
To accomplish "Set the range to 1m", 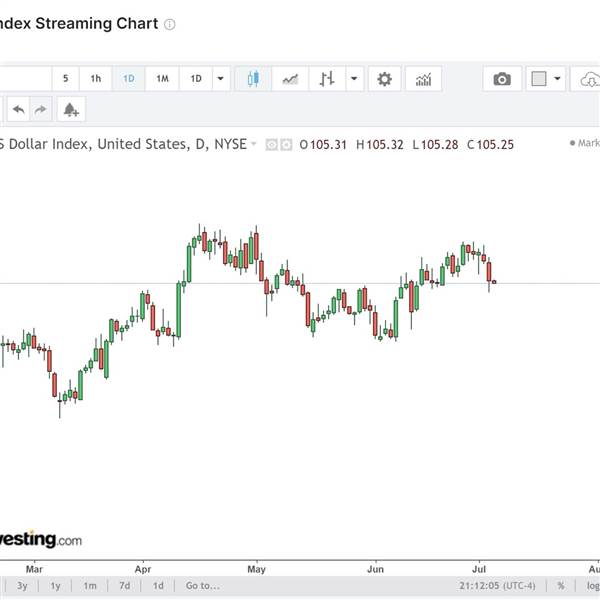I will 90,586.
